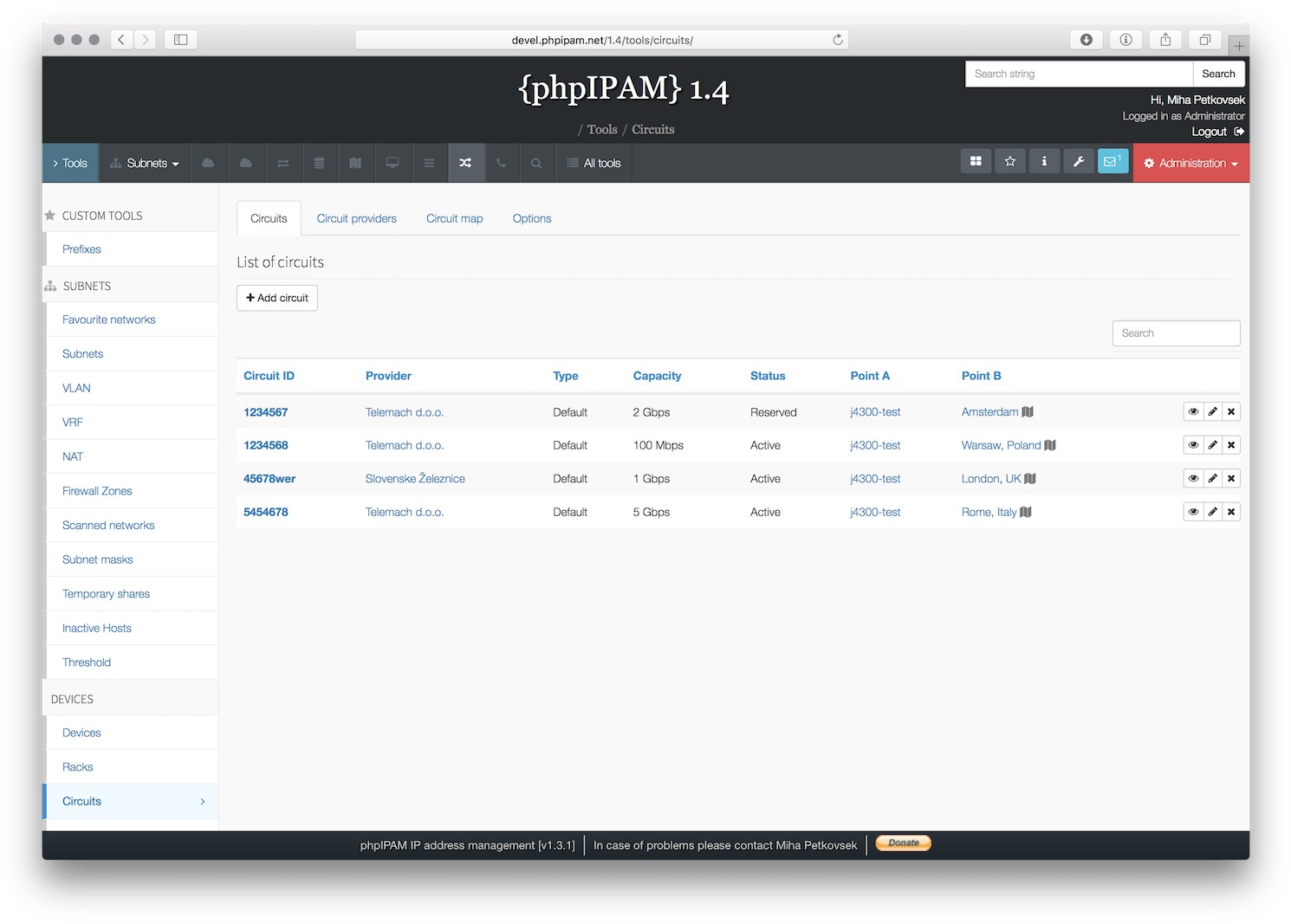Click the Add circuit button
The width and height of the screenshot is (1291, 924).
(276, 297)
